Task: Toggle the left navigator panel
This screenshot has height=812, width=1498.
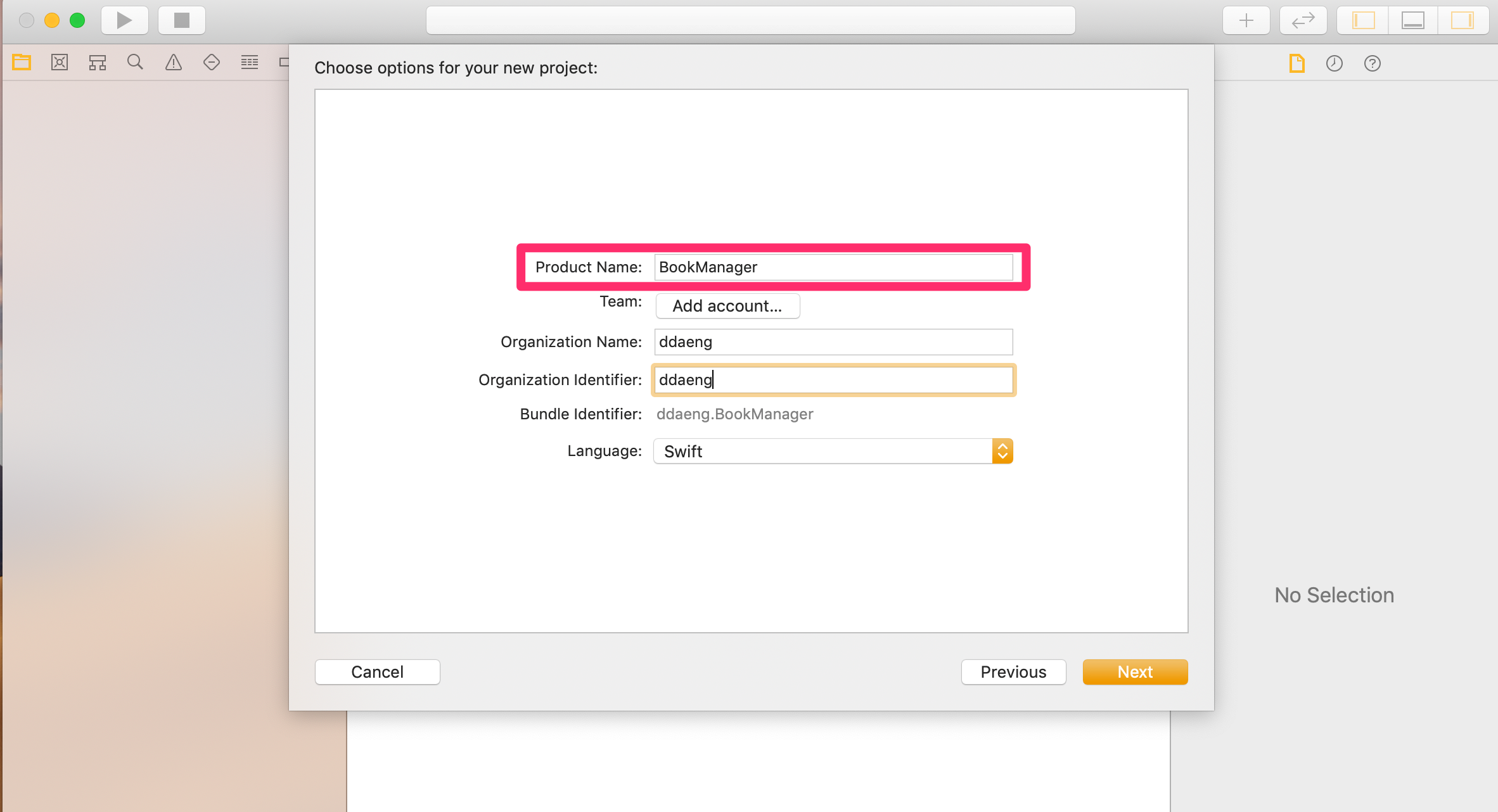Action: (x=1363, y=20)
